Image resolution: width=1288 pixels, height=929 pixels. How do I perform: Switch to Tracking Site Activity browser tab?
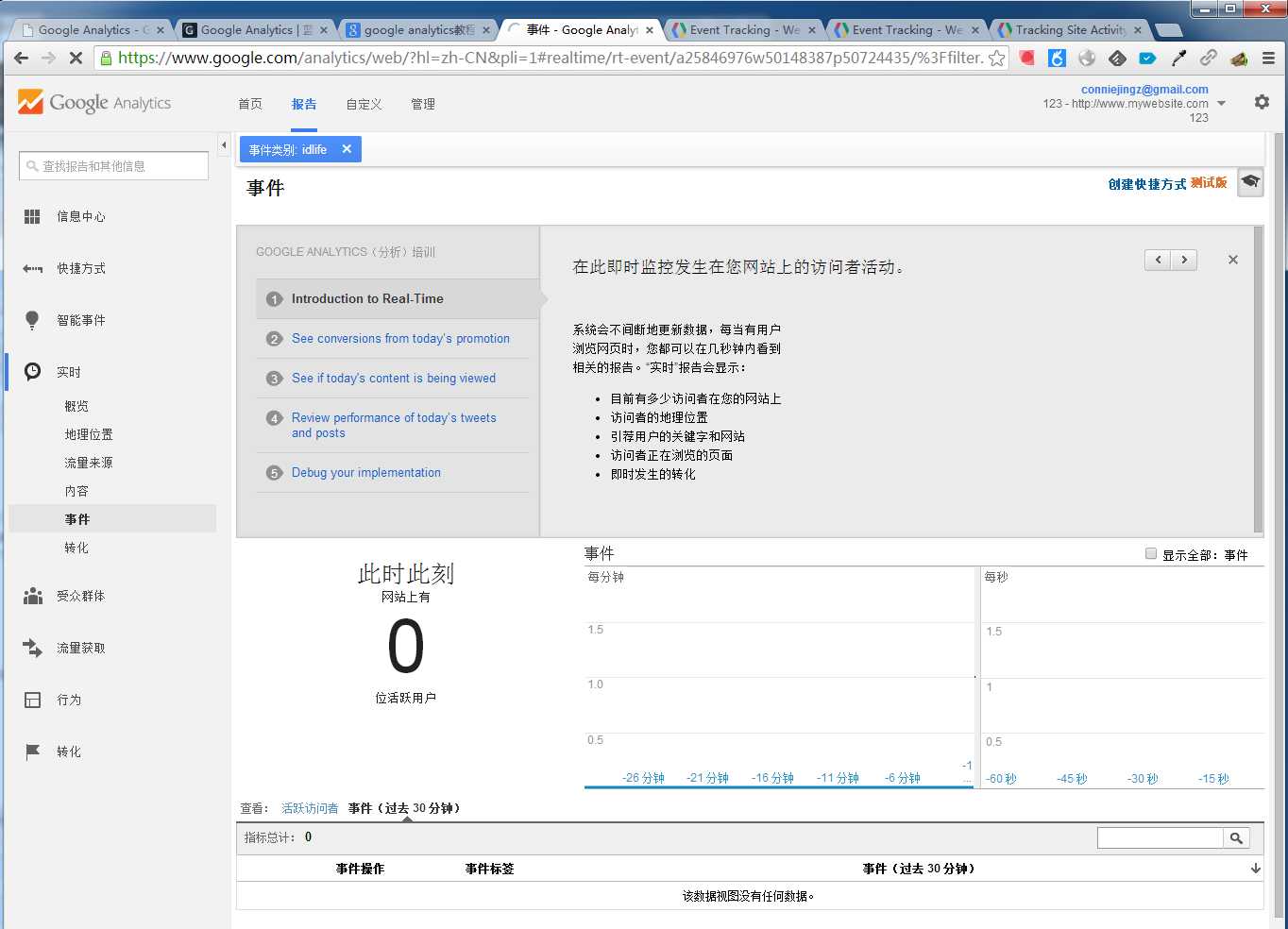click(1069, 30)
